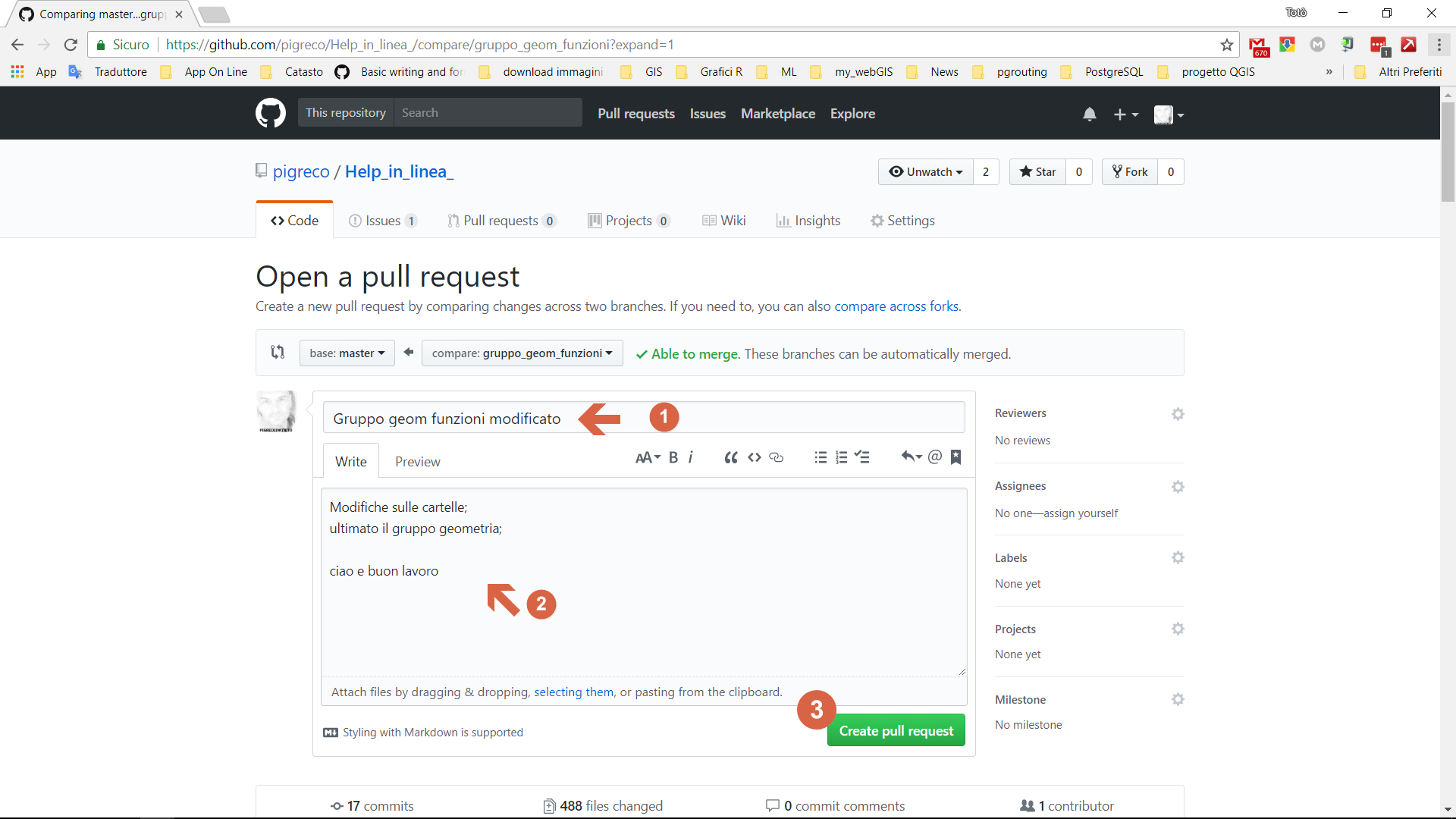Open the text size AA dropdown
The height and width of the screenshot is (819, 1456).
pos(648,457)
